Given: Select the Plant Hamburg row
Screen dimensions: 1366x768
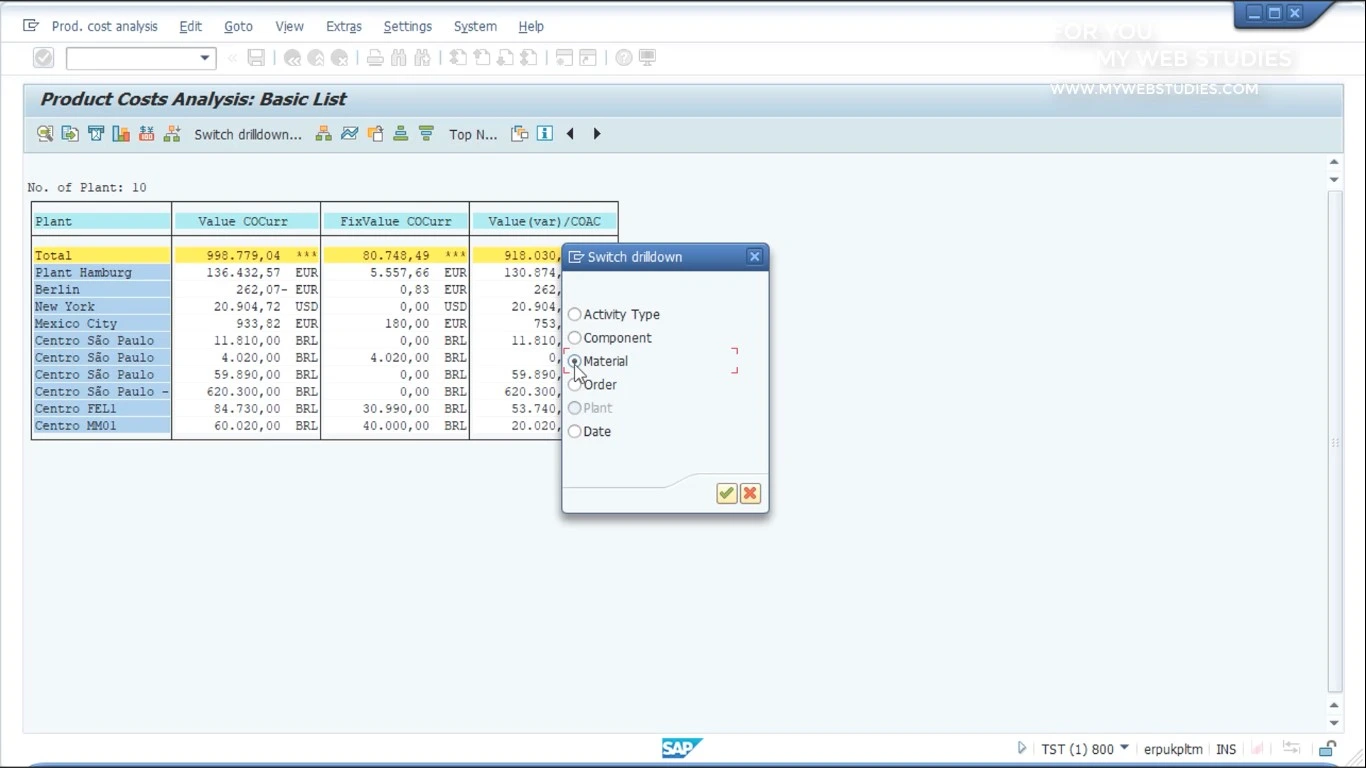Looking at the screenshot, I should [101, 272].
